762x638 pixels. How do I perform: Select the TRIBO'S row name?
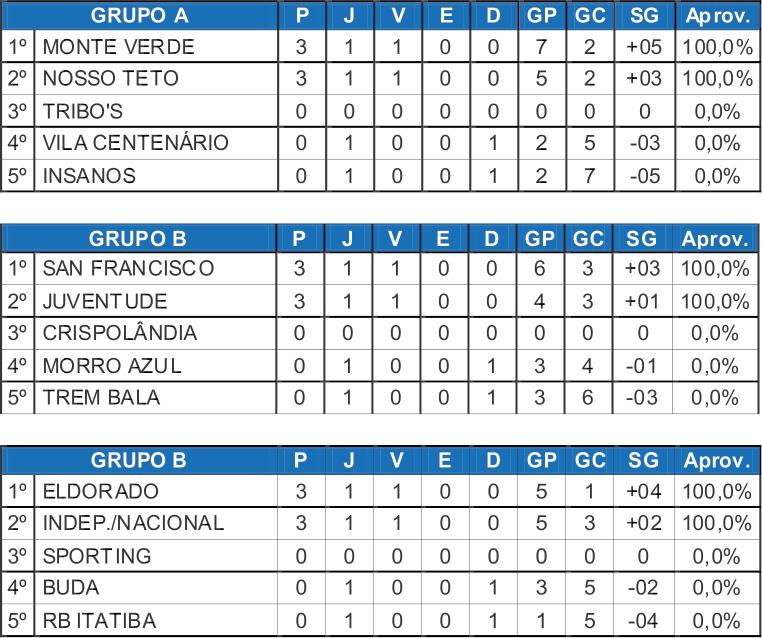[x=83, y=111]
